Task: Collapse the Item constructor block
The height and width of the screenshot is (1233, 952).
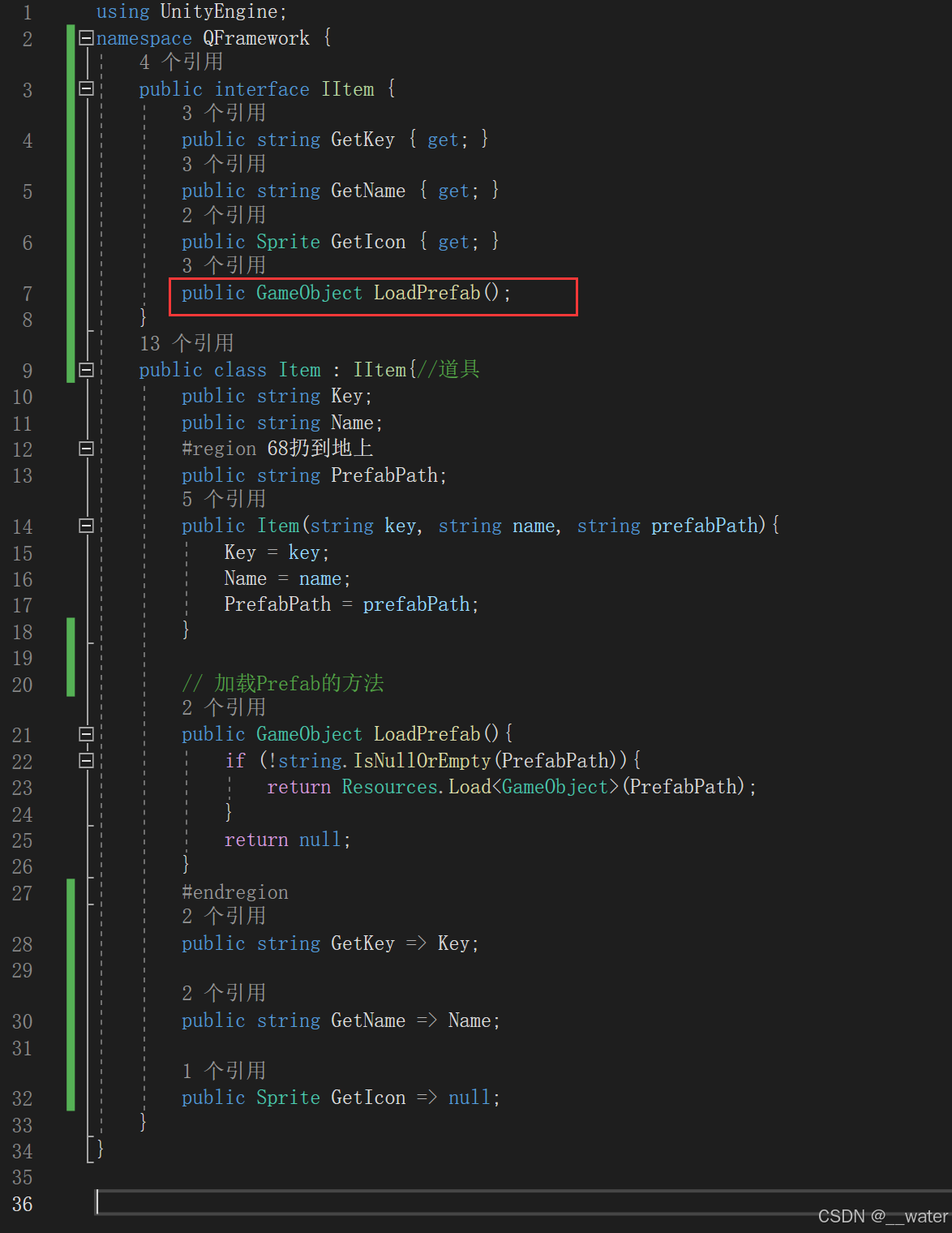Action: point(87,526)
